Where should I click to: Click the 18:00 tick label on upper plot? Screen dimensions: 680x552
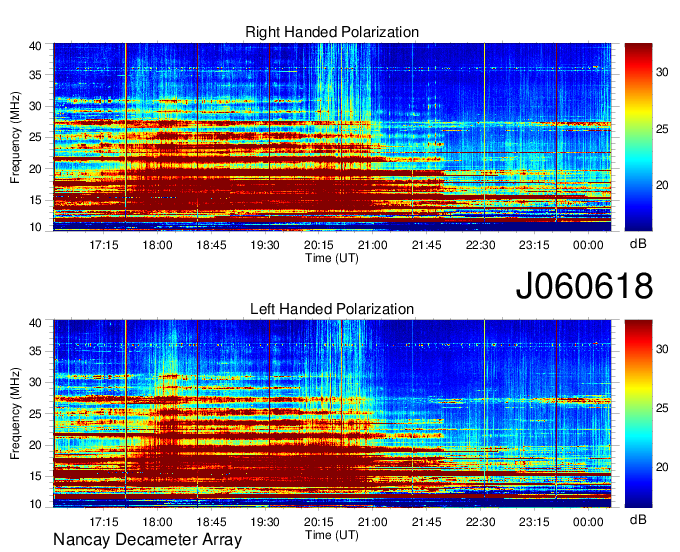click(157, 245)
